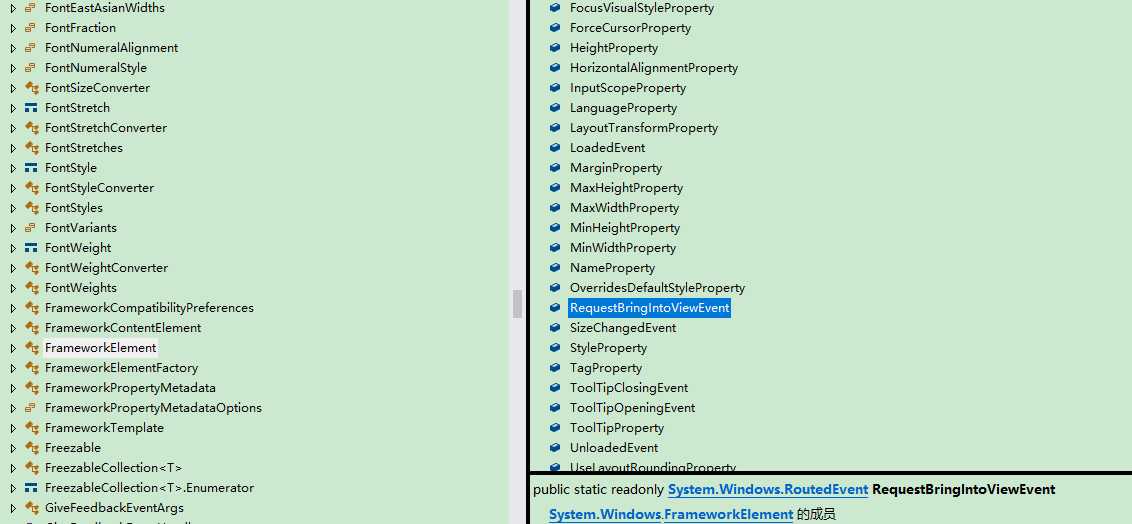Click the FrameworkElement class icon

(x=31, y=348)
